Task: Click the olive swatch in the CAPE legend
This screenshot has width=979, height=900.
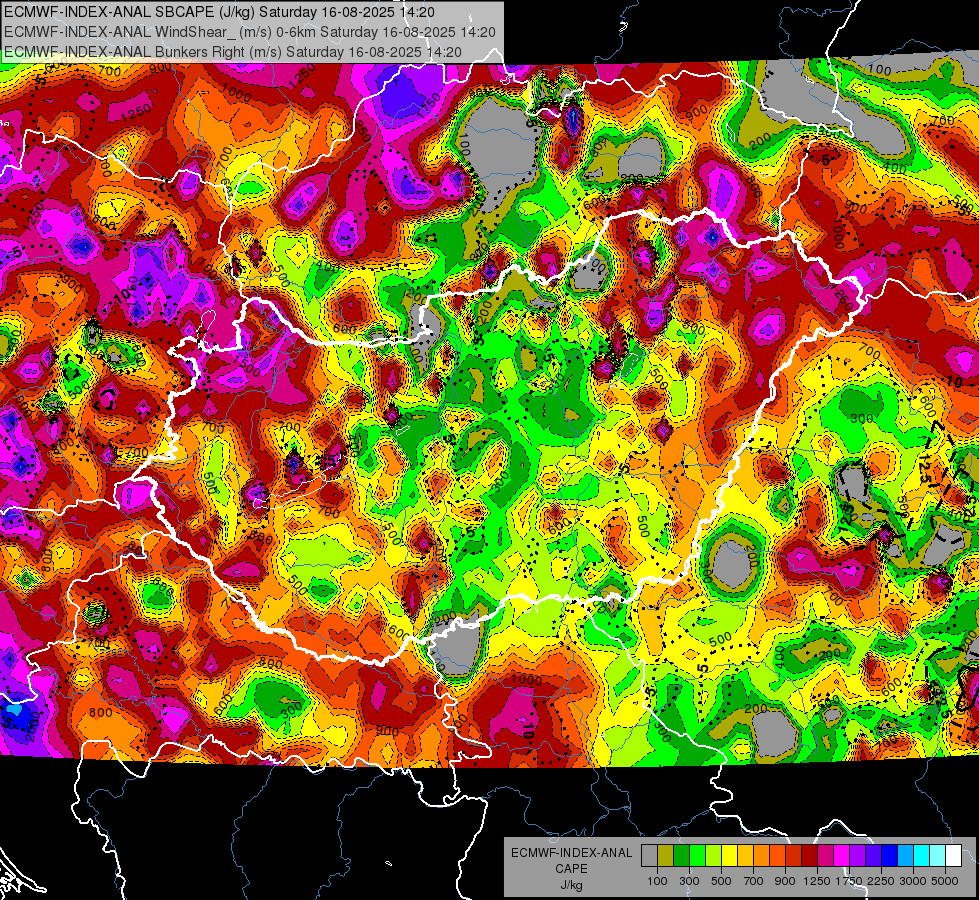Action: click(x=666, y=856)
